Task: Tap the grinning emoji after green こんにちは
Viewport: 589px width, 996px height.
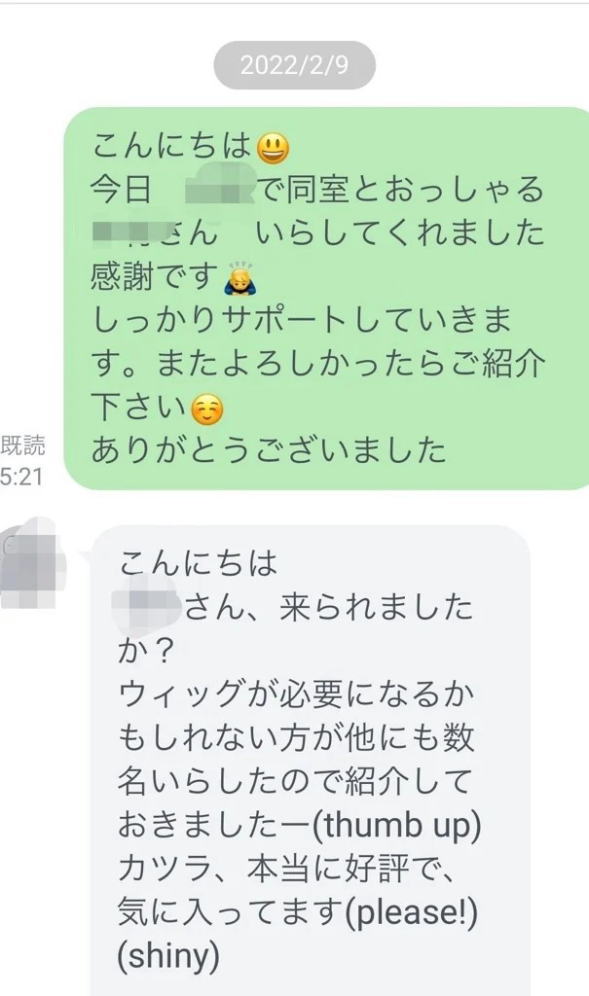Action: (273, 149)
